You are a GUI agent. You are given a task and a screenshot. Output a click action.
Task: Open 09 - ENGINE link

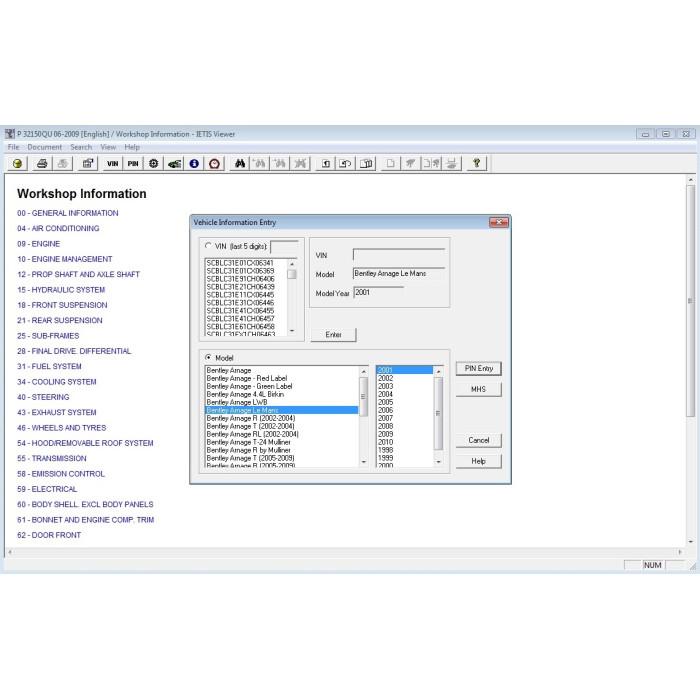point(38,244)
